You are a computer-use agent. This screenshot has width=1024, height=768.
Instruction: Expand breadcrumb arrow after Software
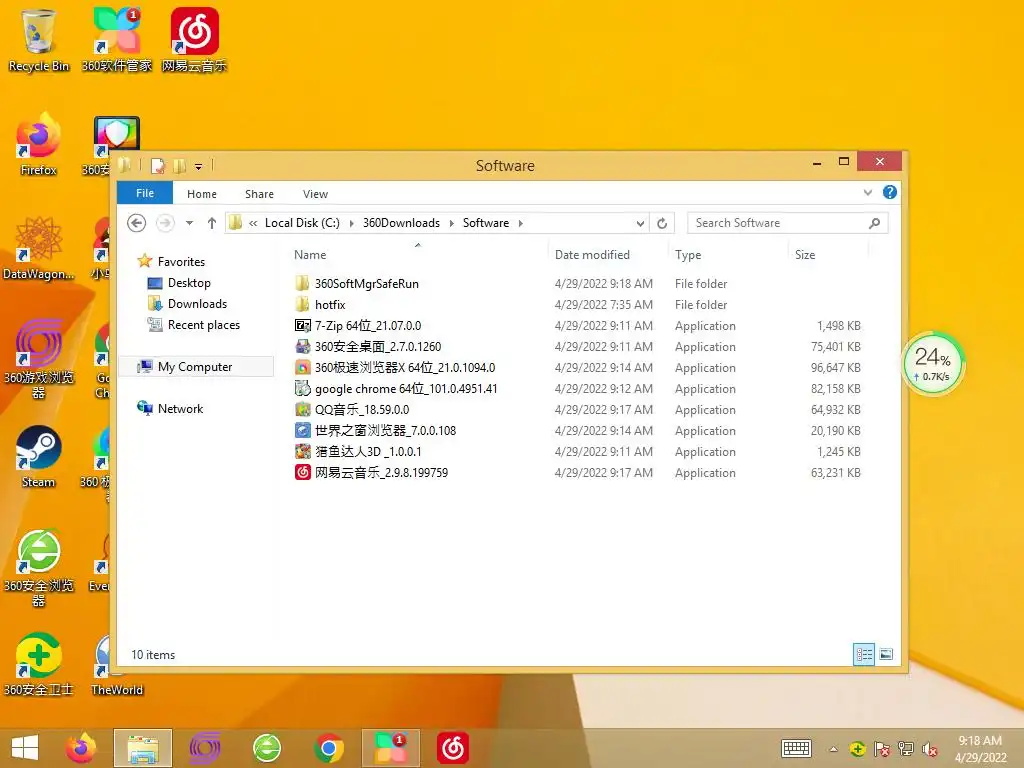[x=520, y=223]
